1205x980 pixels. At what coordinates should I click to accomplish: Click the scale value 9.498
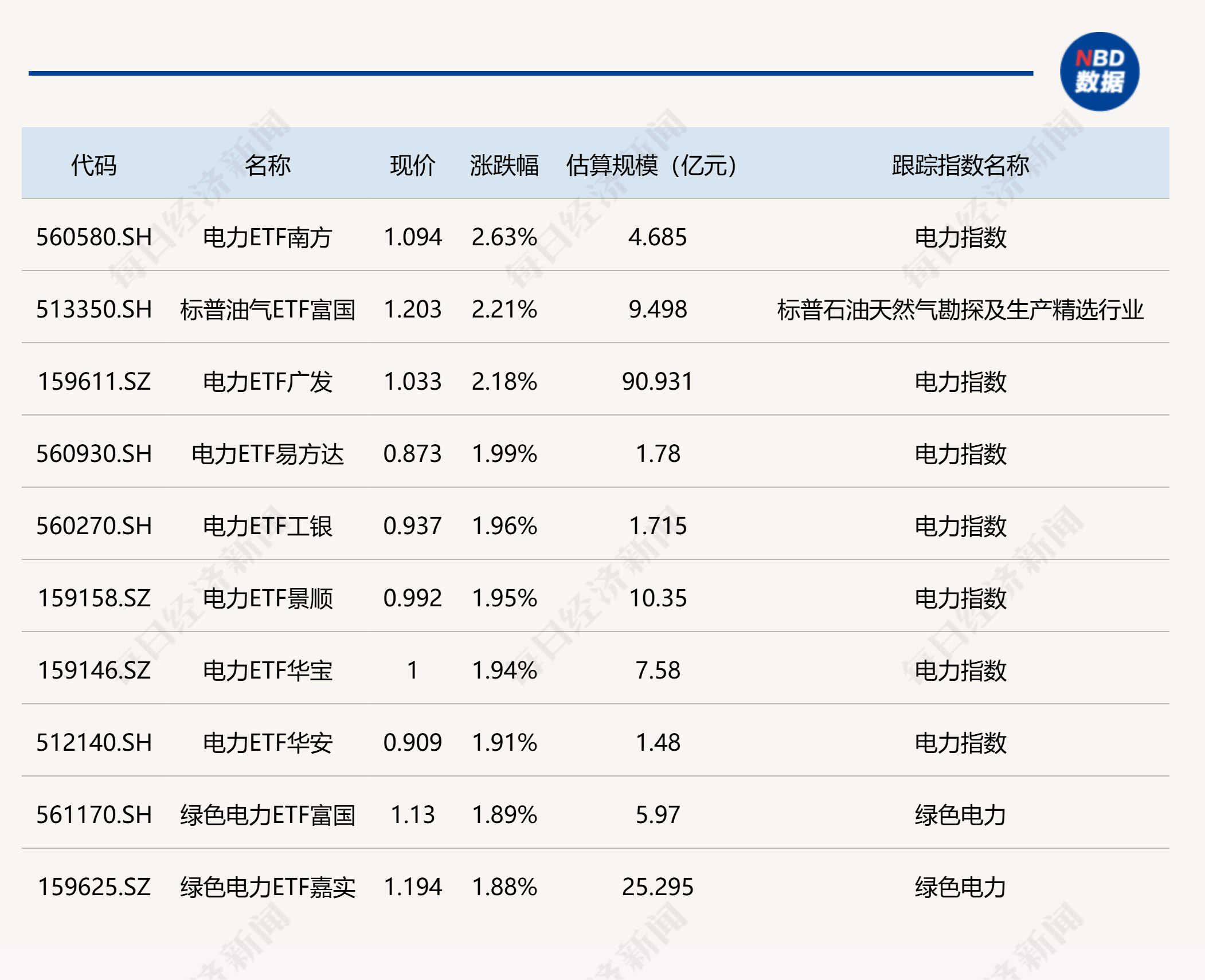[x=658, y=309]
